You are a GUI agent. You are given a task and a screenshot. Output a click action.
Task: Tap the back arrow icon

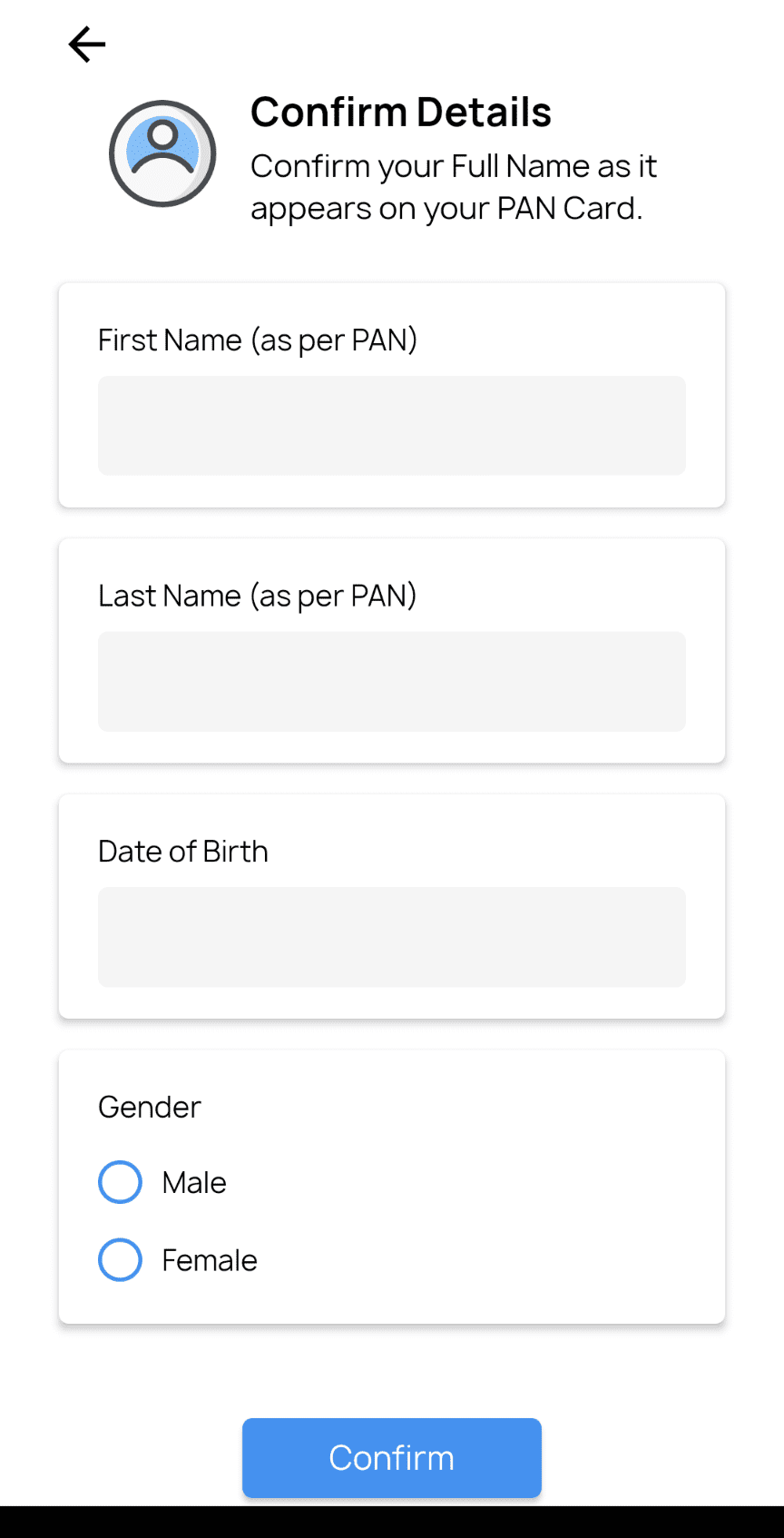point(87,44)
